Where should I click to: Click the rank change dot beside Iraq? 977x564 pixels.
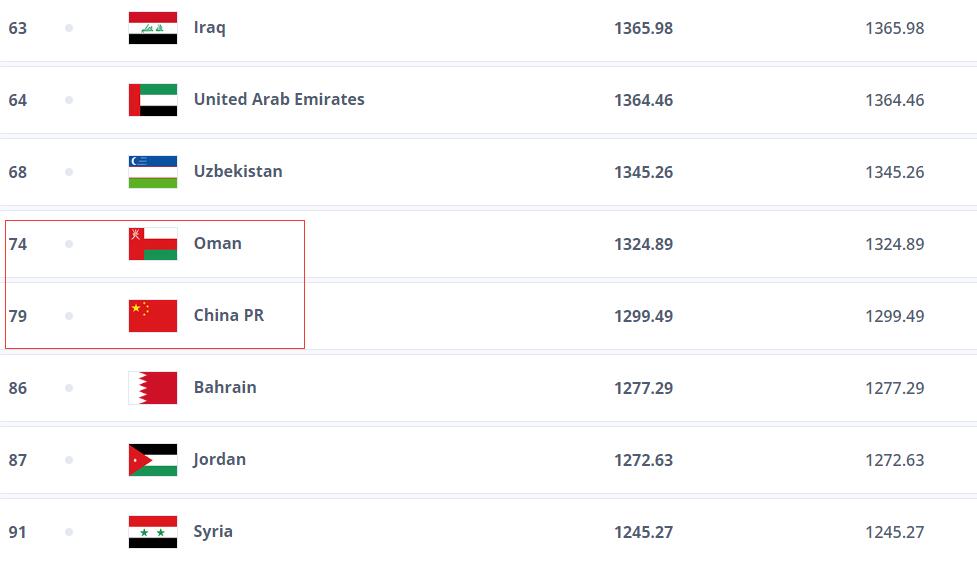click(69, 28)
